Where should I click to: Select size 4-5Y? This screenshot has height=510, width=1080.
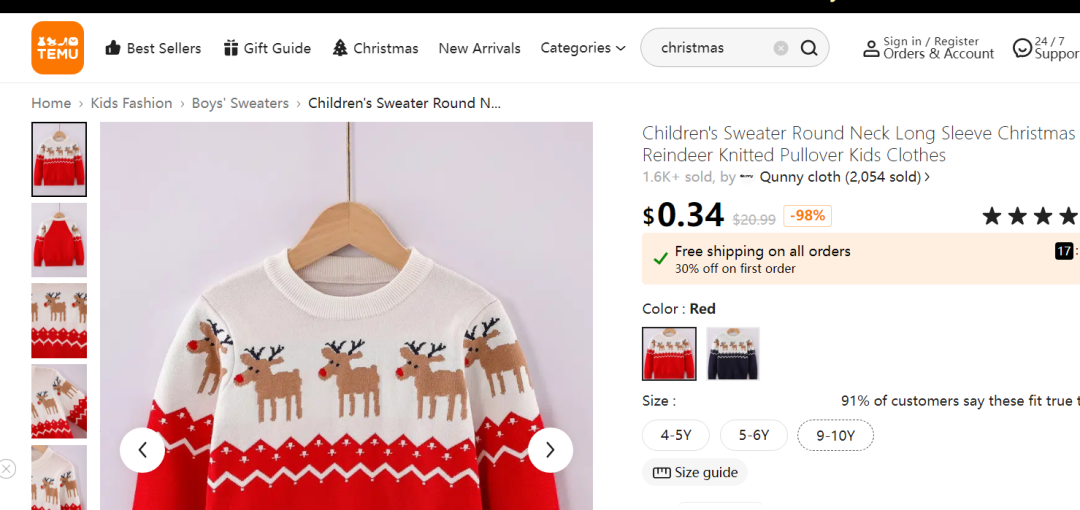(x=676, y=435)
